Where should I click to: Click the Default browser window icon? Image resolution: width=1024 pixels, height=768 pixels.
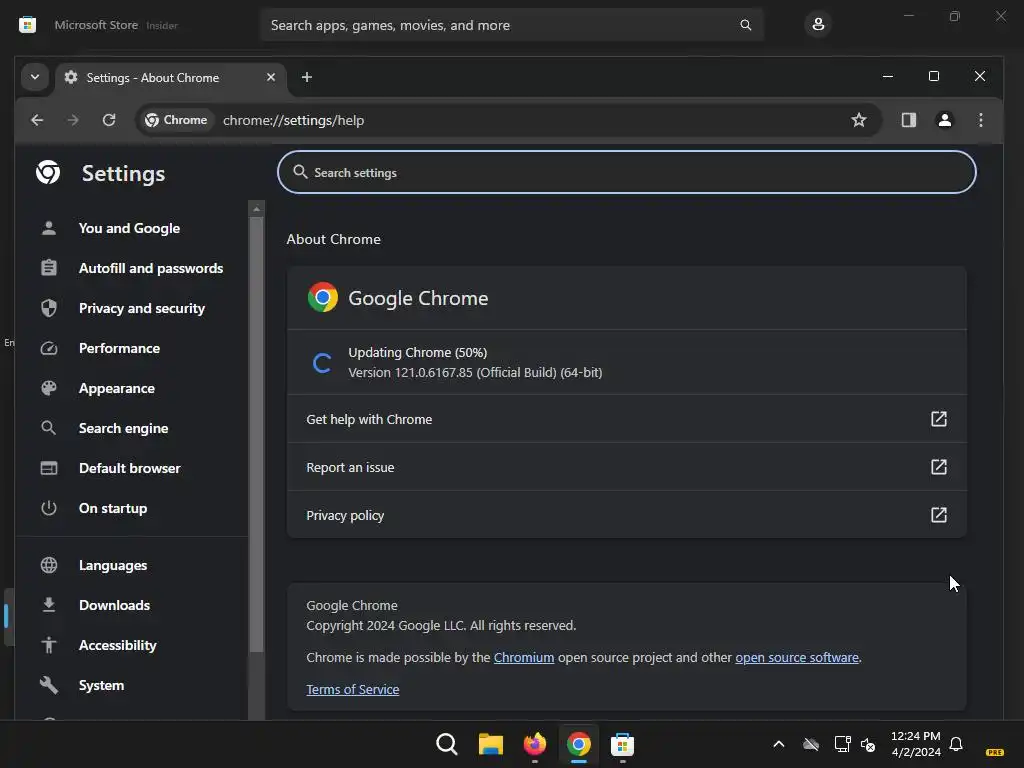tap(49, 468)
